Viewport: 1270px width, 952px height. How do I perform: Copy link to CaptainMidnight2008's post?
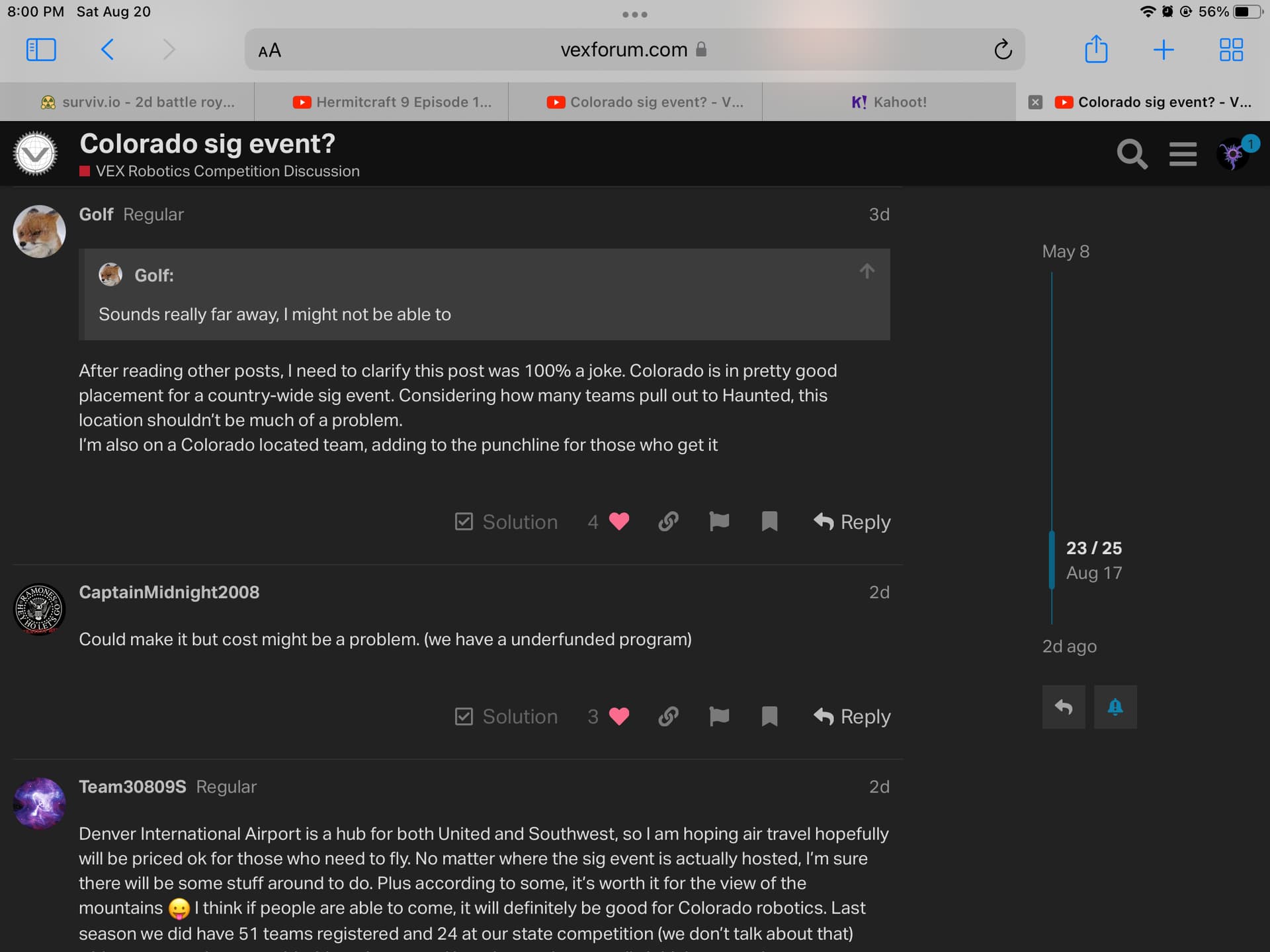click(x=668, y=716)
